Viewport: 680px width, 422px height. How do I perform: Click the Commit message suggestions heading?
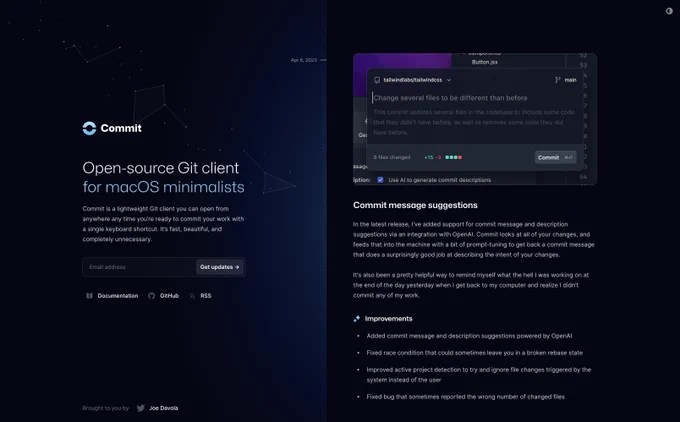pos(415,205)
